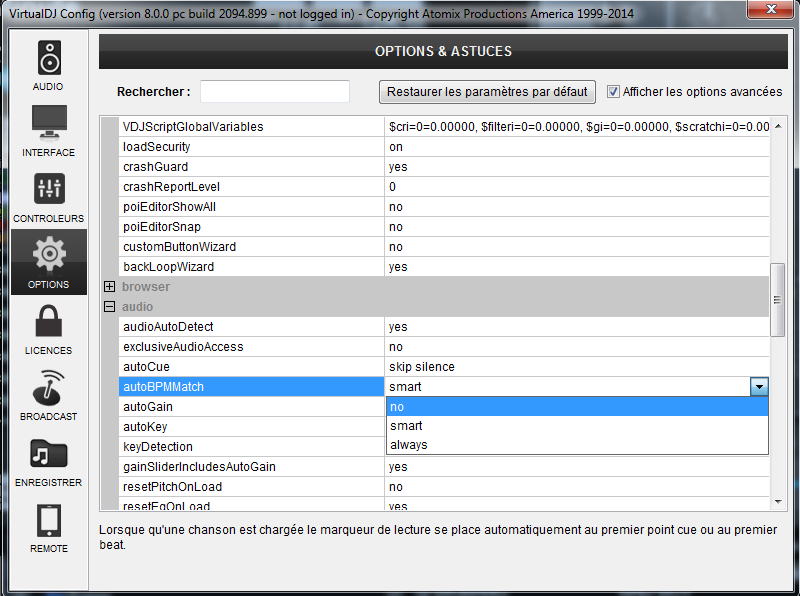800x596 pixels.
Task: Click Restaurer les paramètres par défaut
Action: (x=487, y=92)
